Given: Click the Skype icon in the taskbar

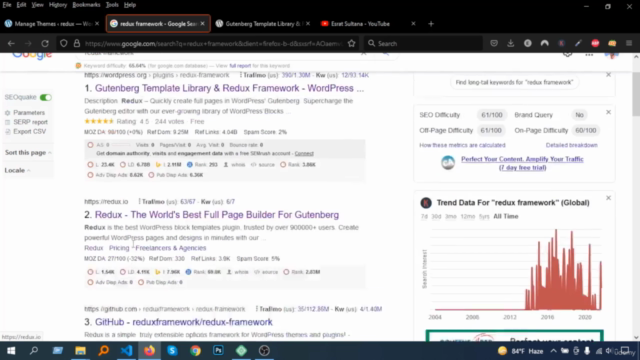Looking at the screenshot, I should (x=172, y=351).
